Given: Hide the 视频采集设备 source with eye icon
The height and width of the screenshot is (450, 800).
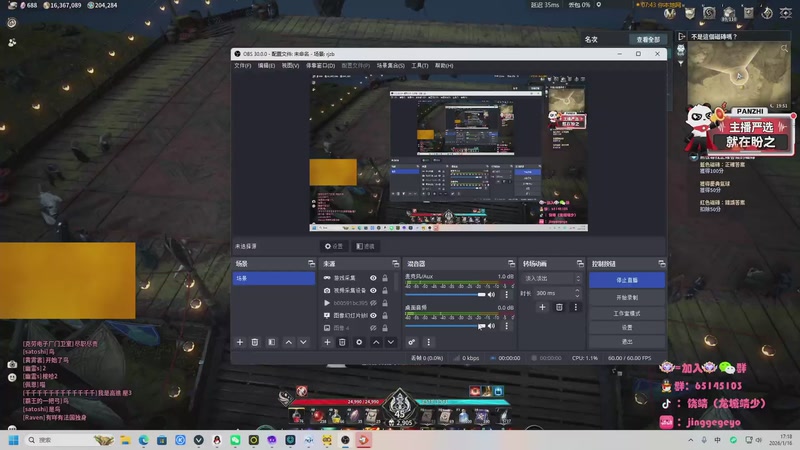Looking at the screenshot, I should (x=373, y=290).
